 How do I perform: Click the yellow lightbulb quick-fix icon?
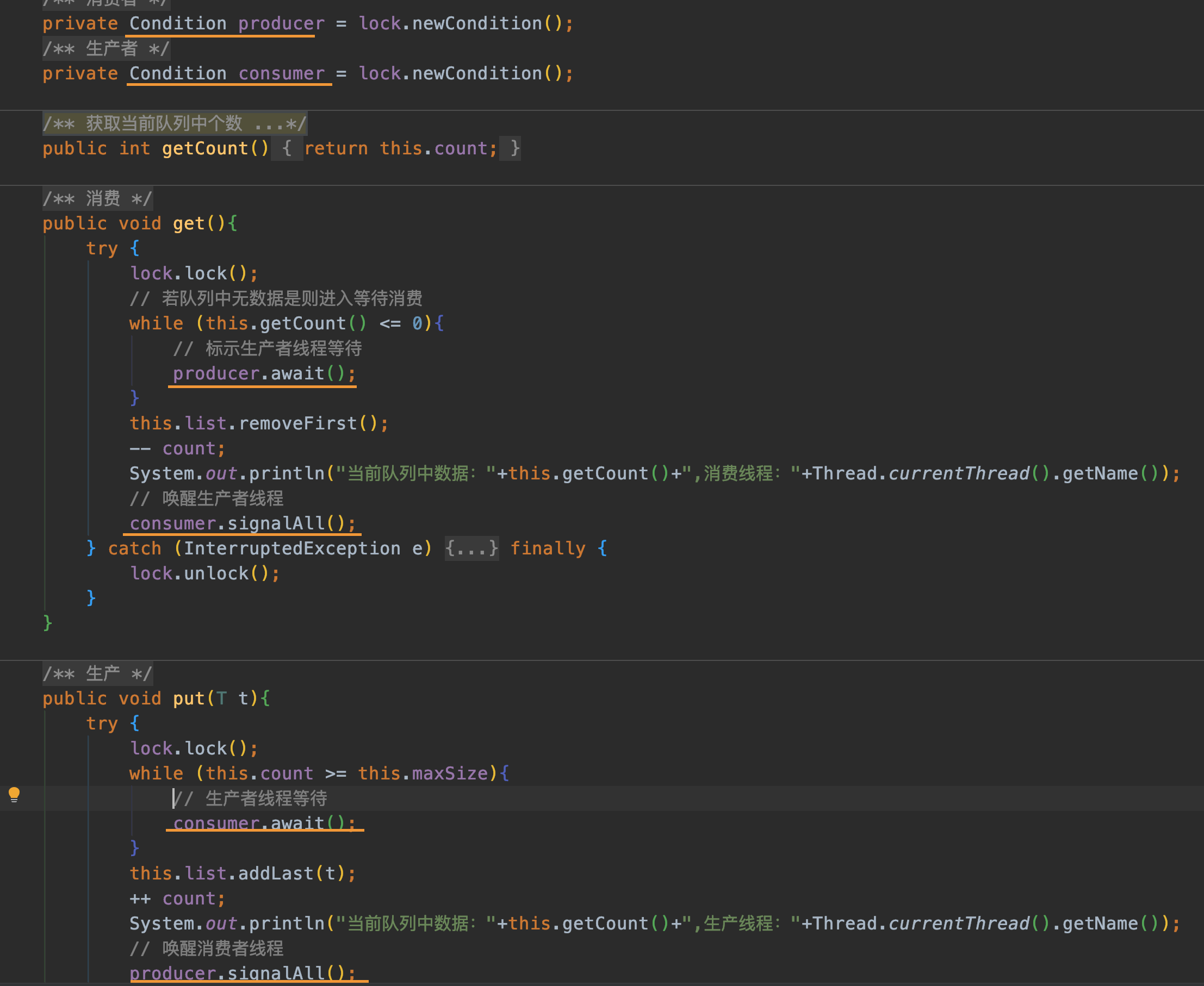click(14, 794)
